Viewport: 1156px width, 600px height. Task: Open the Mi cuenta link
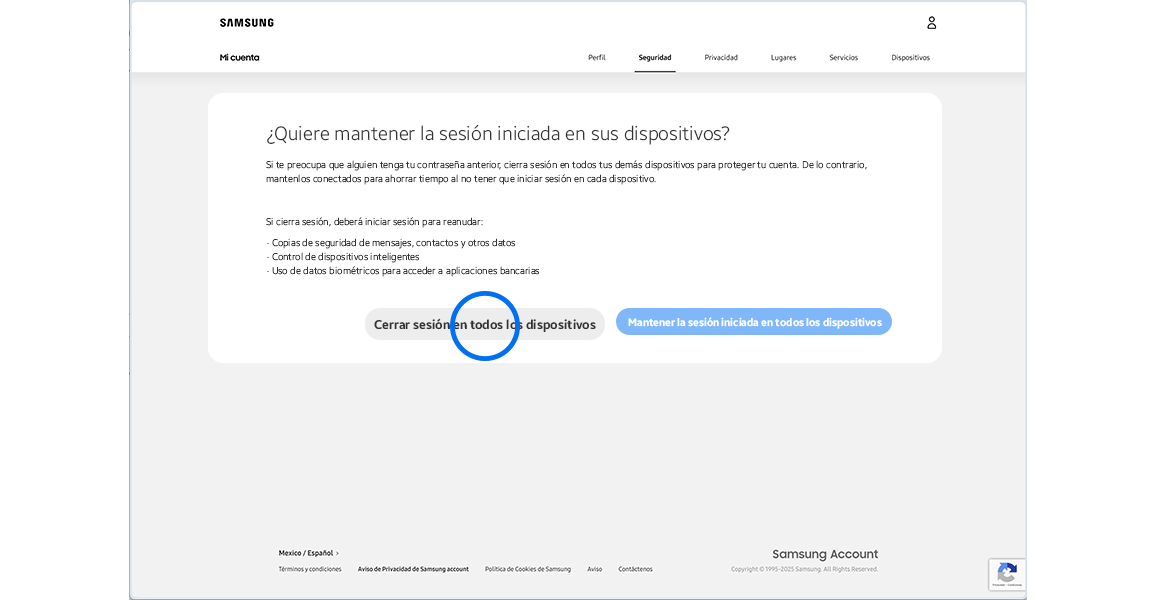240,57
